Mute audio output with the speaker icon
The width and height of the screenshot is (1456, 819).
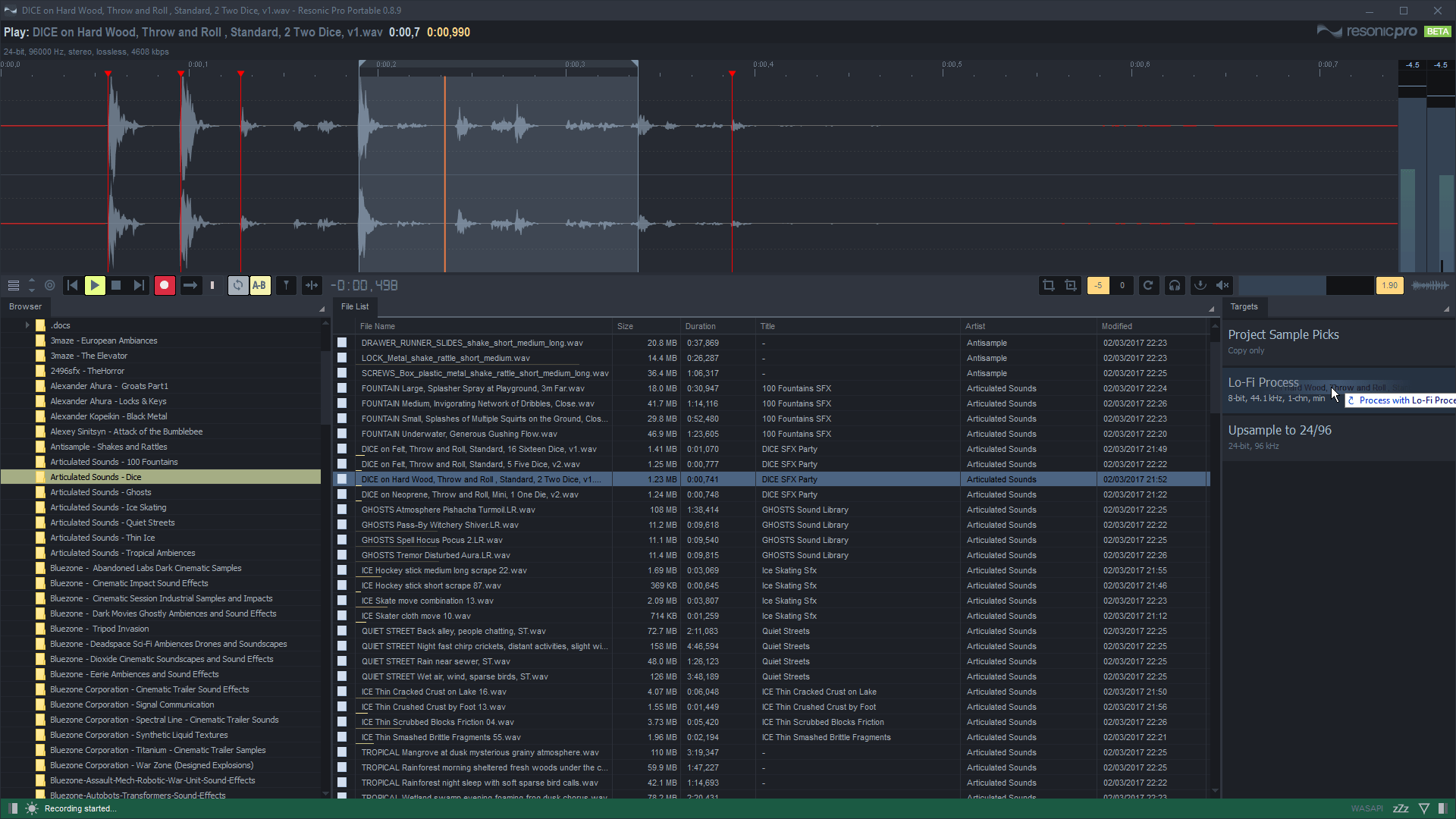(1222, 285)
